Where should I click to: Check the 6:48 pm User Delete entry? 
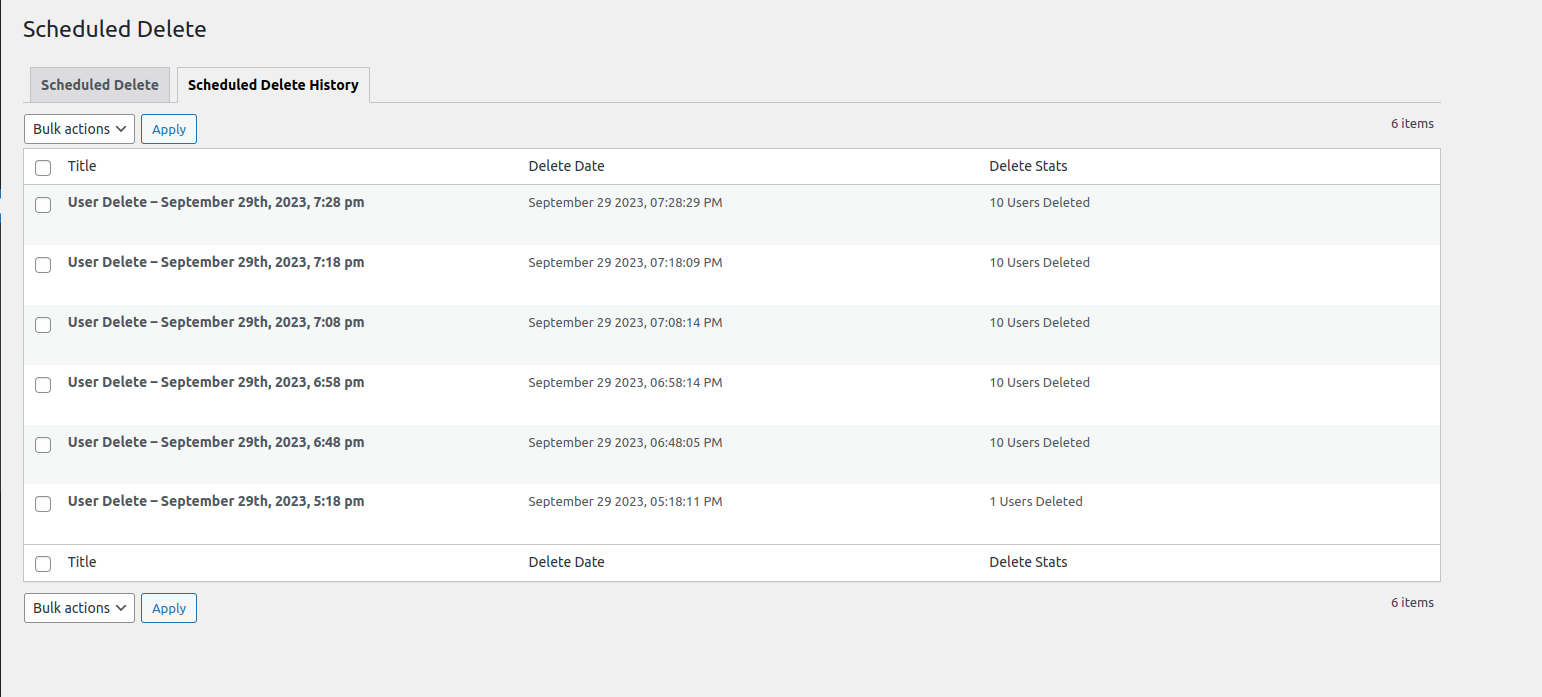43,444
